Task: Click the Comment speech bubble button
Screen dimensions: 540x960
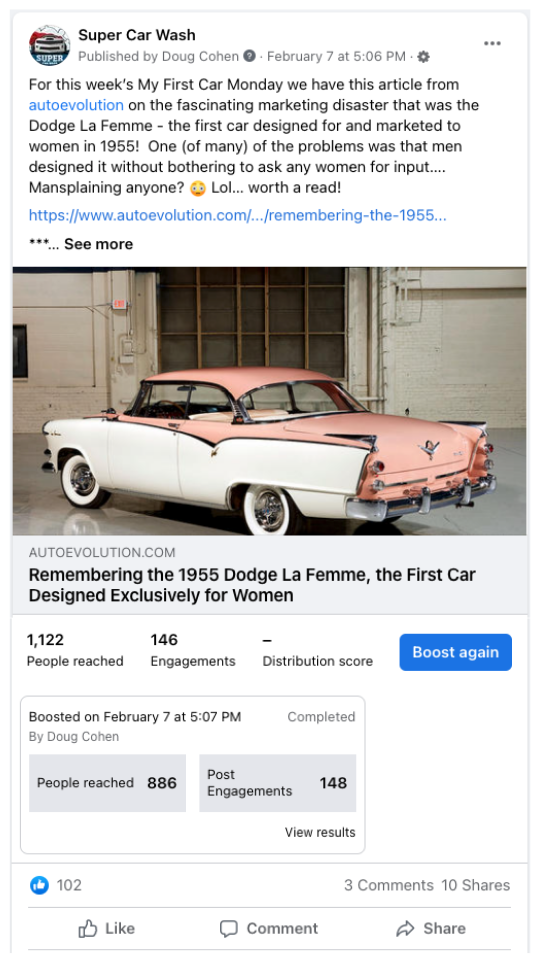Action: [x=269, y=928]
